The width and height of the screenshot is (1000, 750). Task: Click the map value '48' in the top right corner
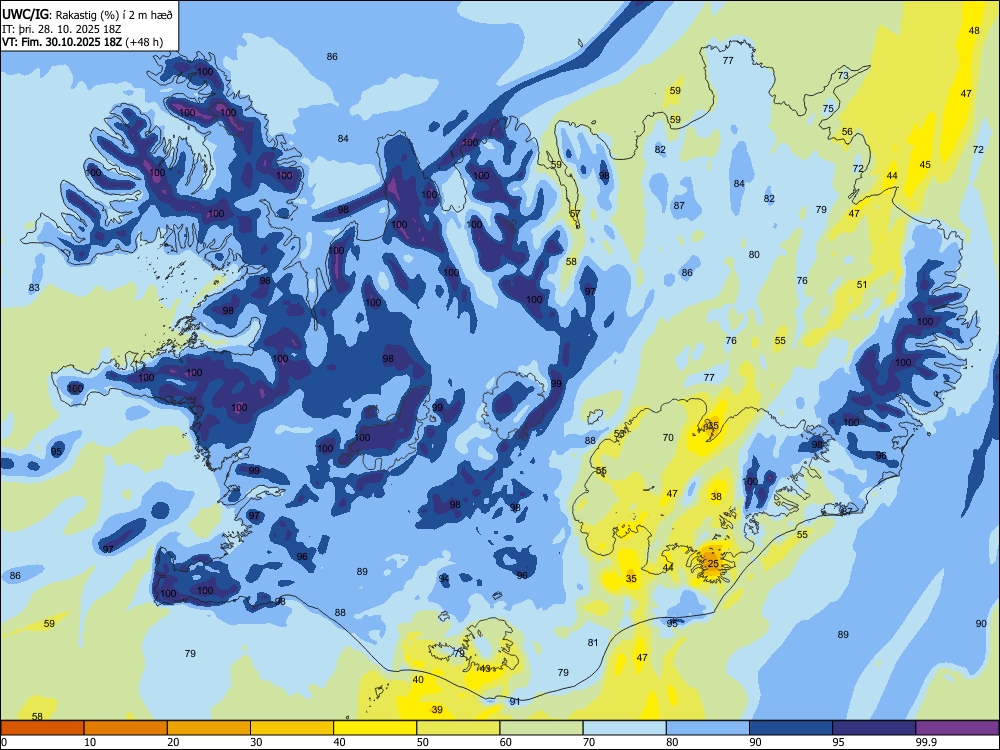click(x=974, y=30)
